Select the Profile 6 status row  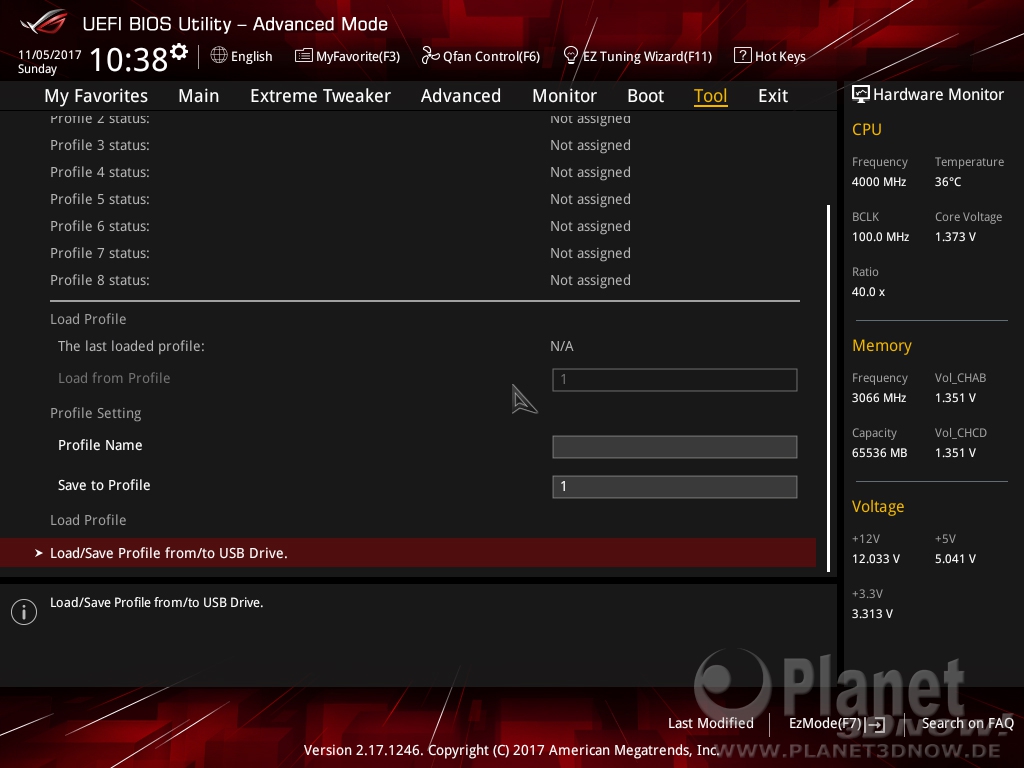pos(424,226)
